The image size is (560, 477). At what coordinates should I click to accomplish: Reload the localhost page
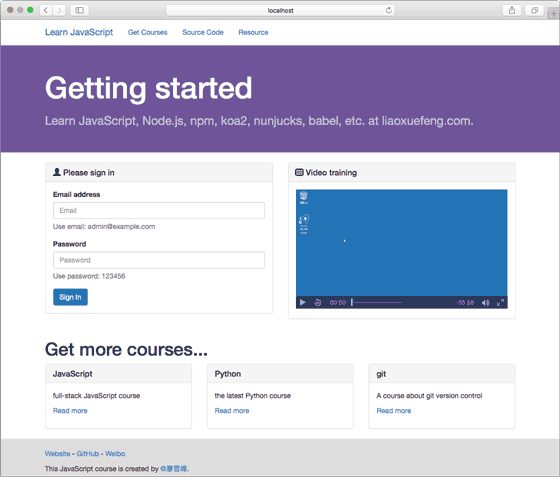(x=389, y=10)
